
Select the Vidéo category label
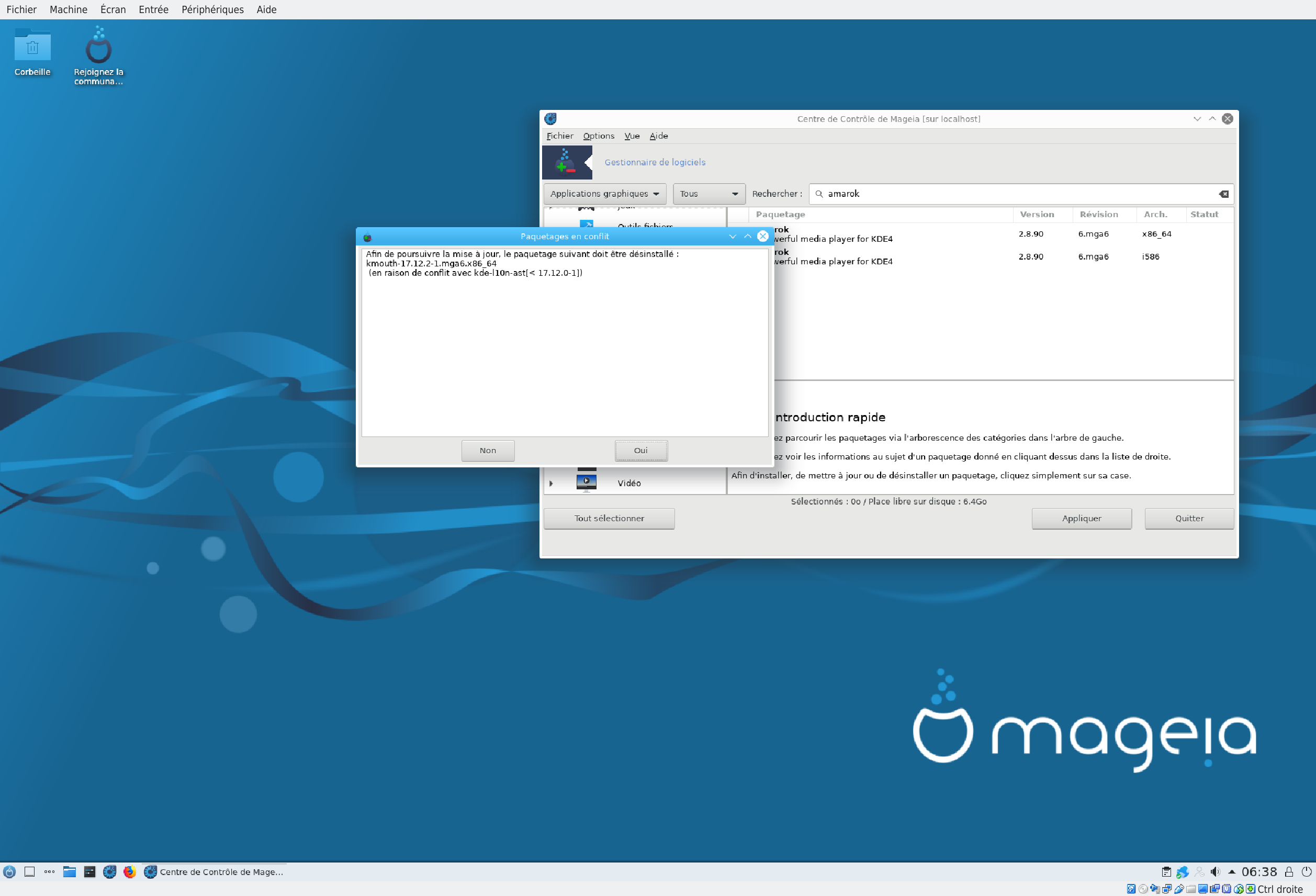pyautogui.click(x=629, y=483)
